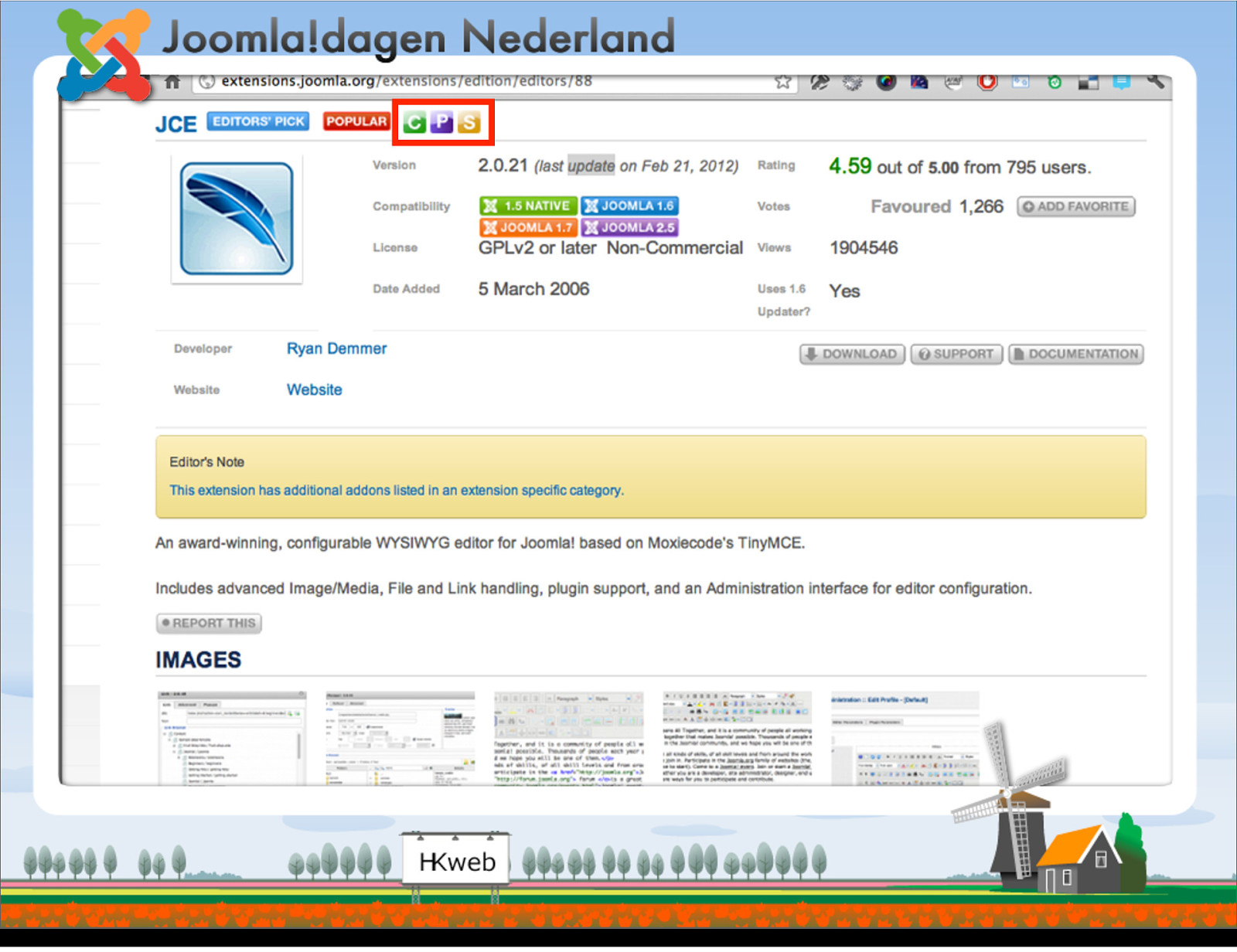
Task: Click the red Popular badge
Action: click(356, 121)
